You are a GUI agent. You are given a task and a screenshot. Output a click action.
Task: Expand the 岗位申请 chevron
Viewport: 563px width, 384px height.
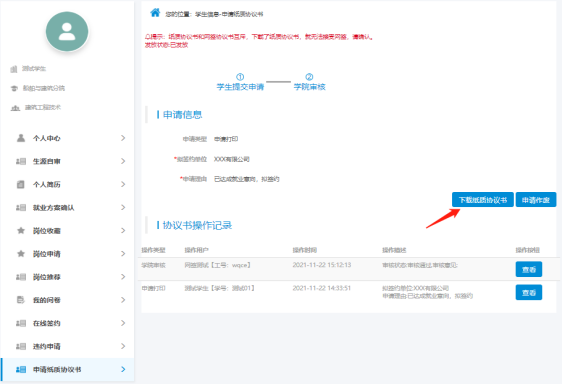click(123, 254)
